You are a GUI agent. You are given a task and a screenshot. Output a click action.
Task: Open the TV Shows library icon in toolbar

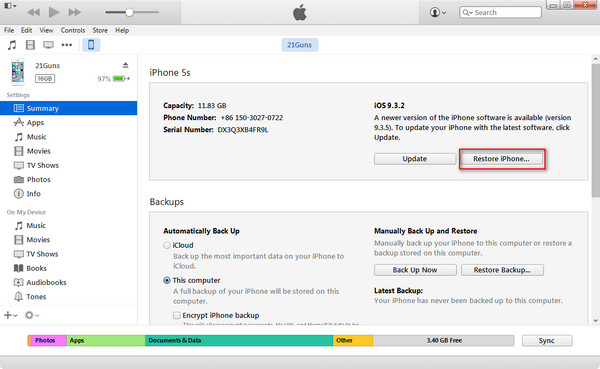[x=48, y=45]
